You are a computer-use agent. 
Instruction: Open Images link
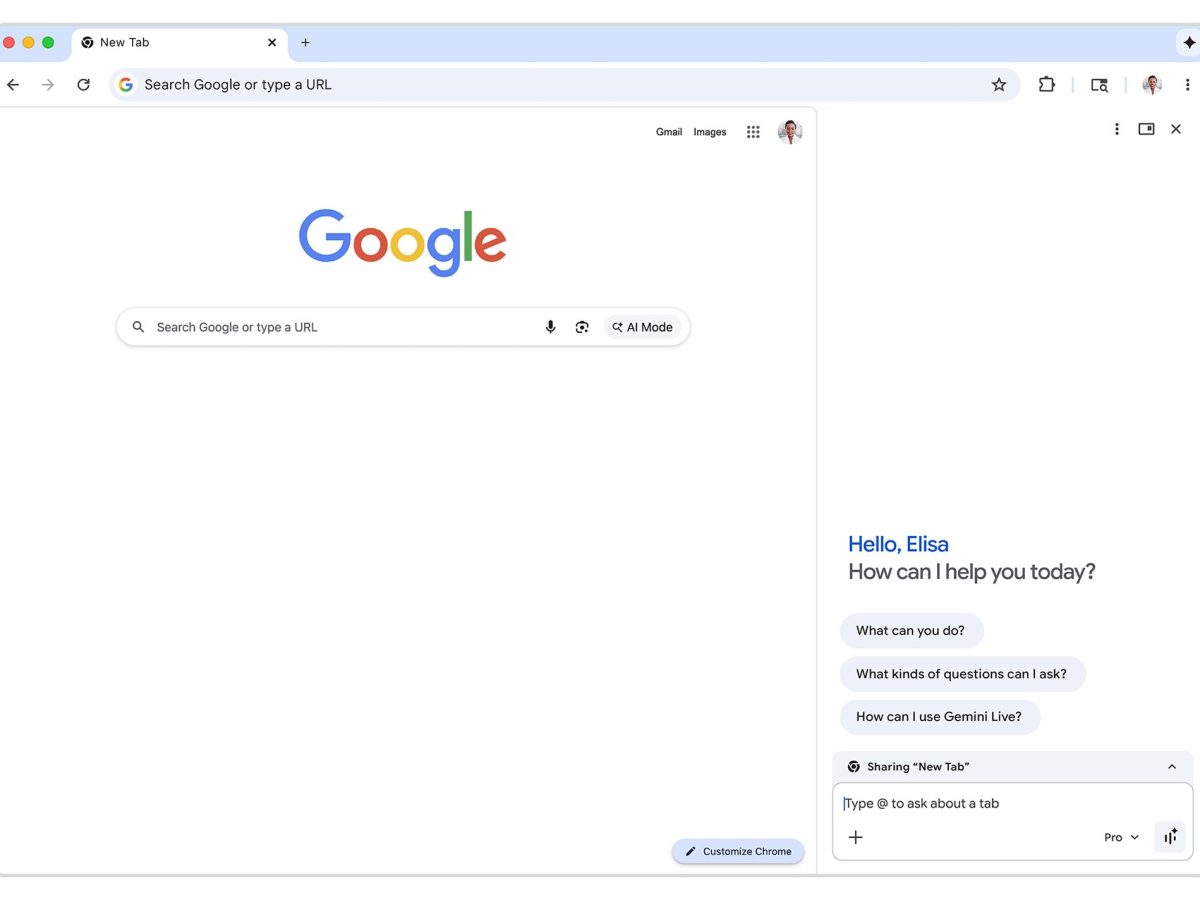[710, 132]
